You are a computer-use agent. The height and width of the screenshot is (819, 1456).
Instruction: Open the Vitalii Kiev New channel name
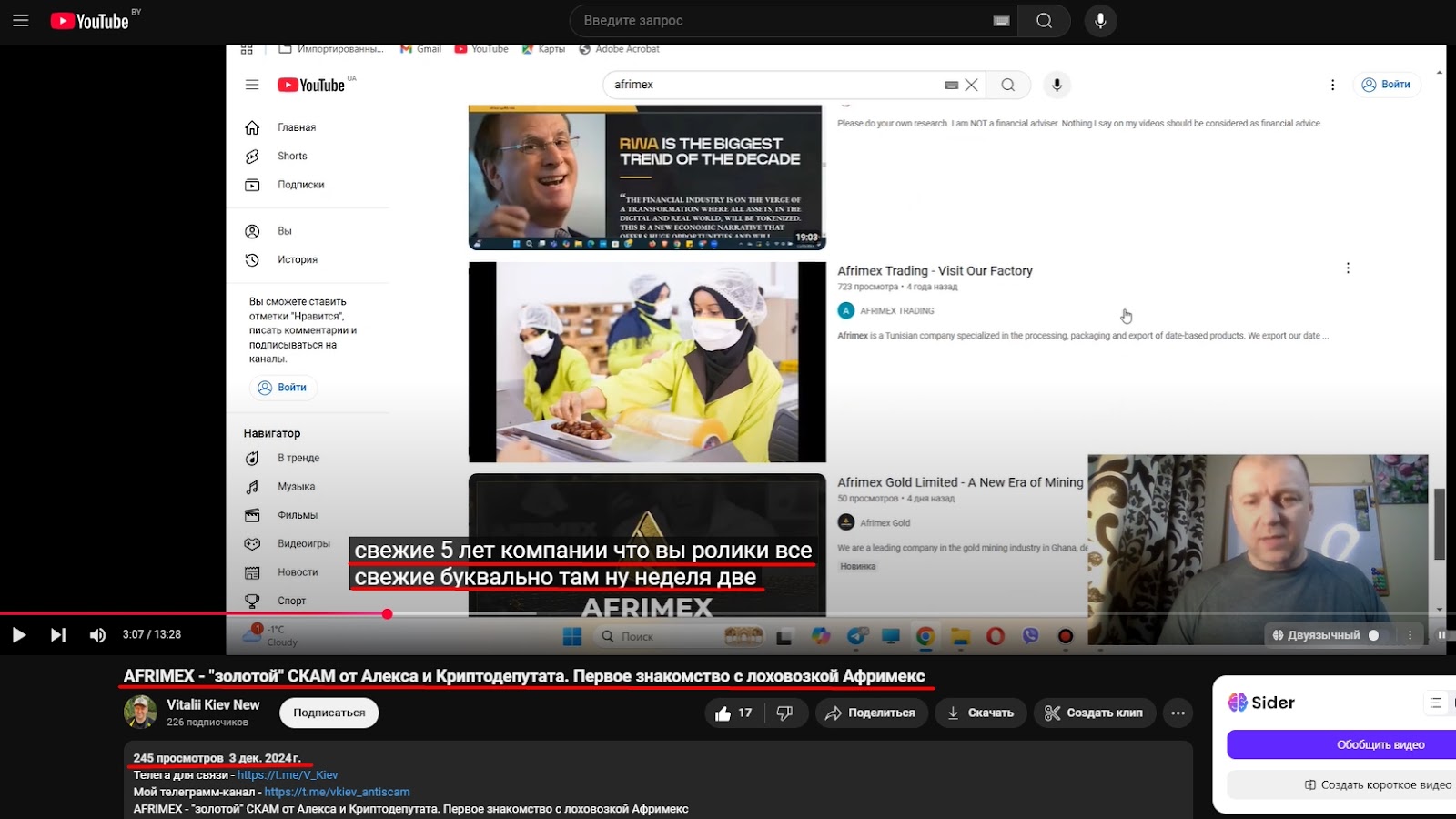pyautogui.click(x=213, y=704)
